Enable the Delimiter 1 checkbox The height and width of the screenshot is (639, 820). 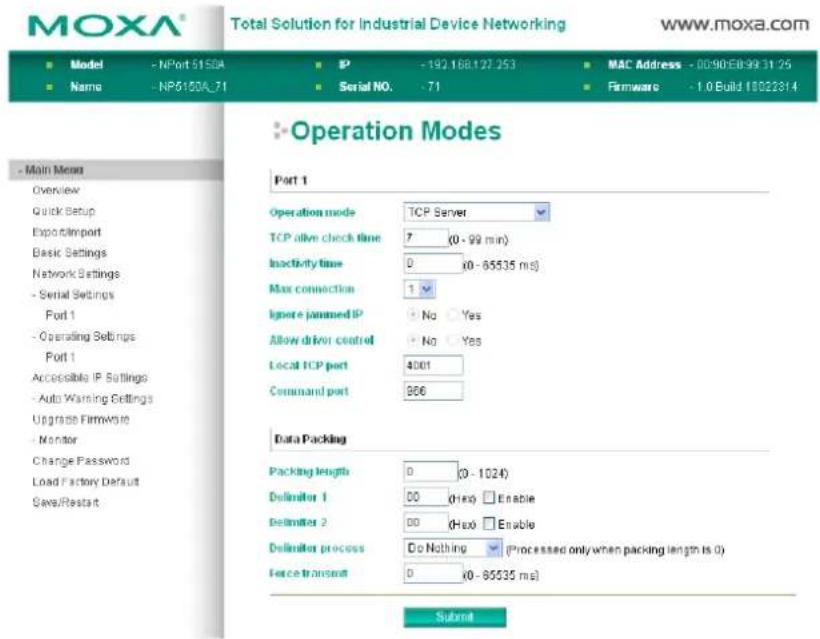(x=488, y=497)
